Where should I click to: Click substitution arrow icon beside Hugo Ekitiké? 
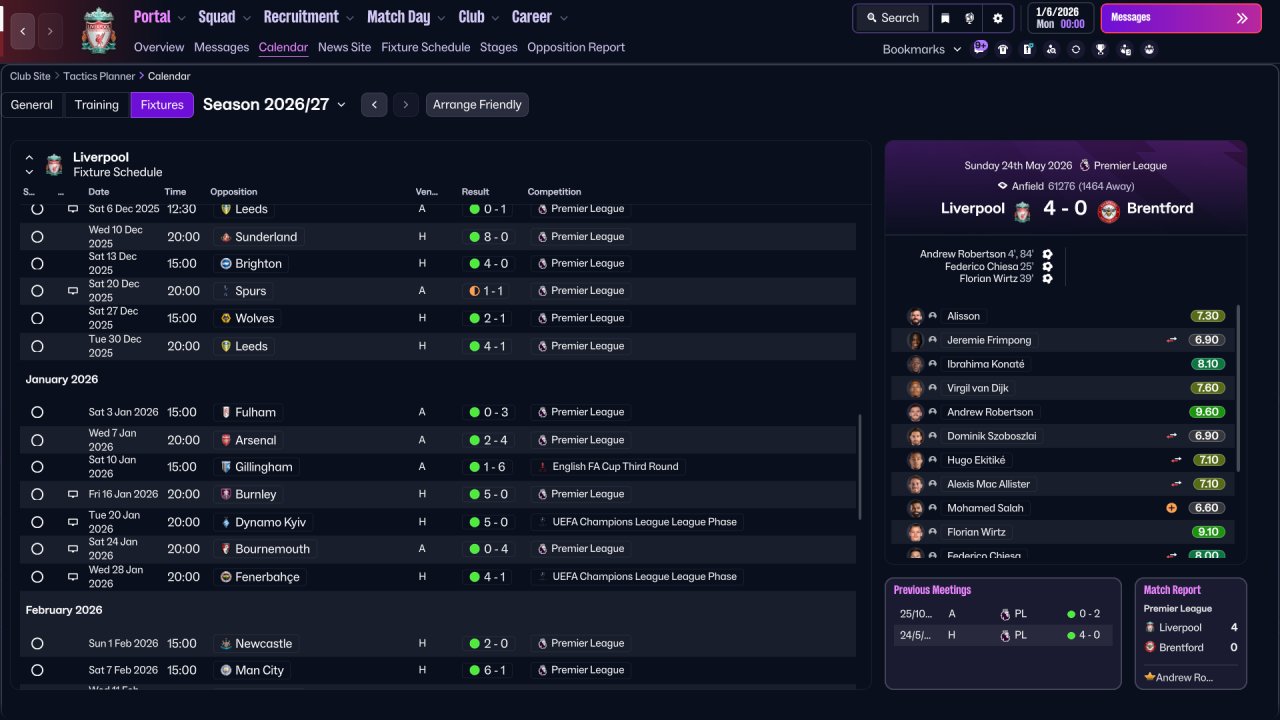pyautogui.click(x=1177, y=460)
